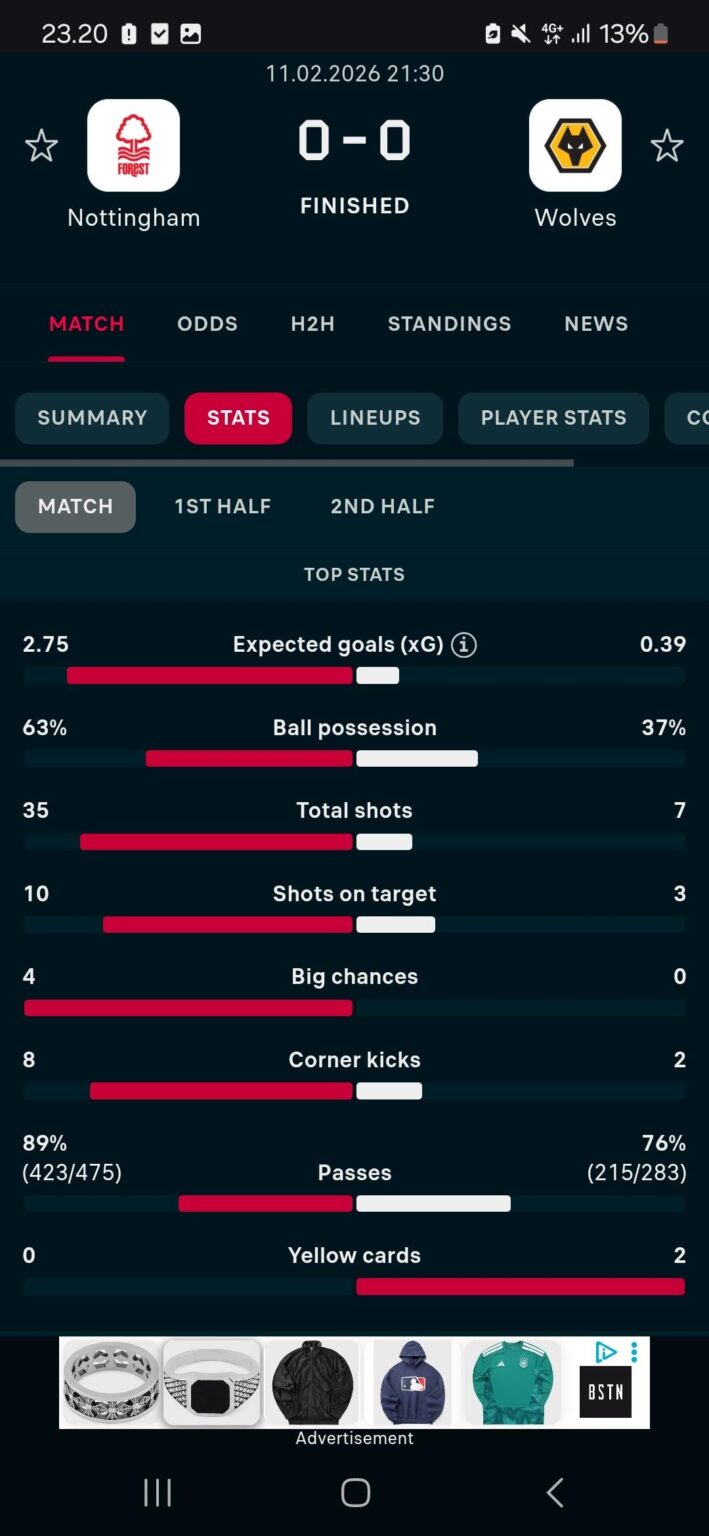The width and height of the screenshot is (709, 1536).
Task: Tap the Wolves club crest
Action: [575, 145]
